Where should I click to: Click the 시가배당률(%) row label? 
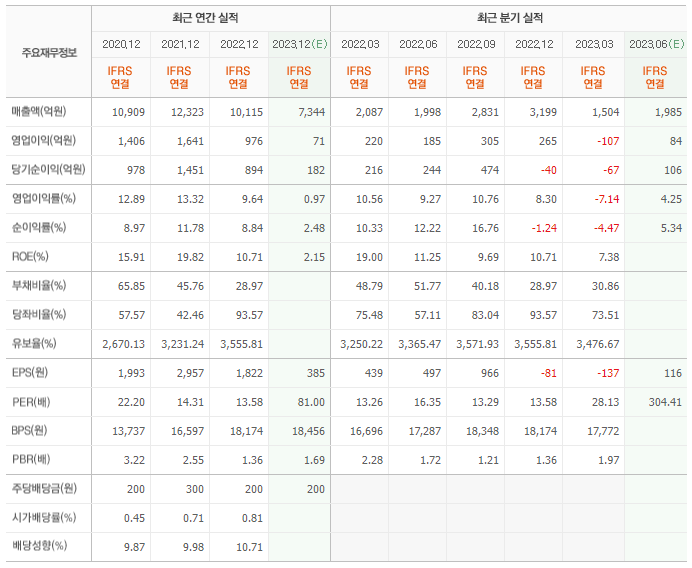(44, 517)
